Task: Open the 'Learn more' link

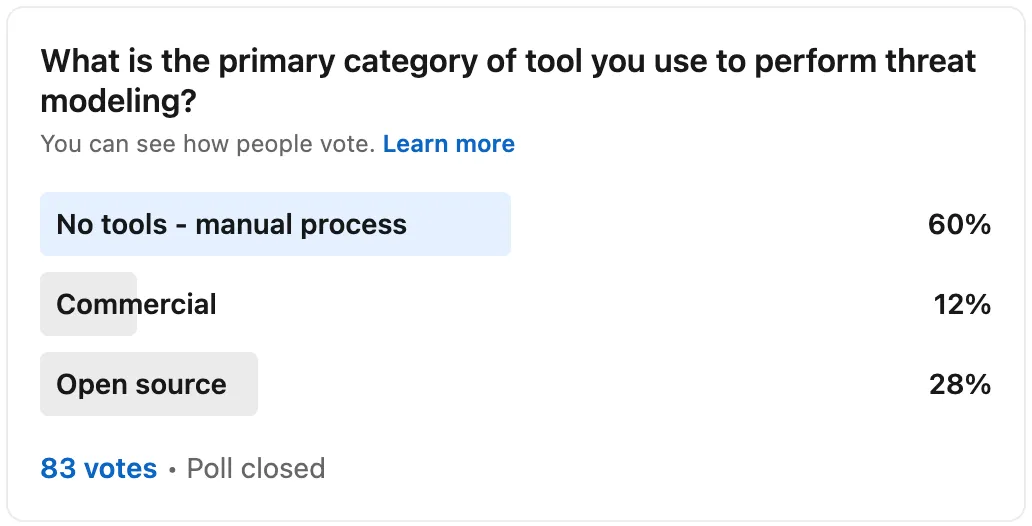Action: tap(449, 144)
